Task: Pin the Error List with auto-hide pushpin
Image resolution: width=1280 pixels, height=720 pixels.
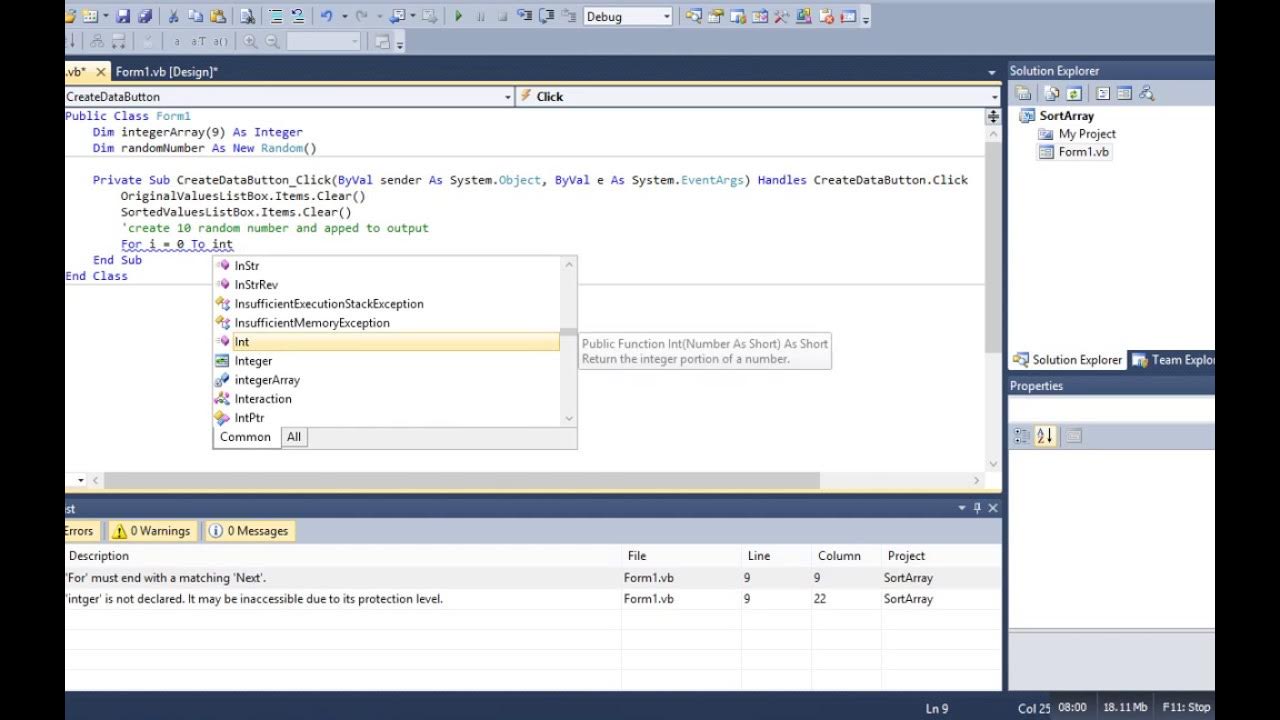Action: click(977, 508)
